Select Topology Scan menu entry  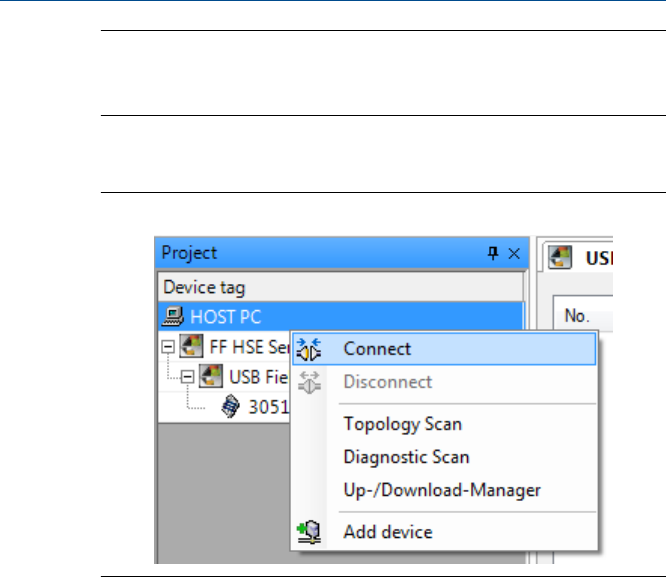402,424
